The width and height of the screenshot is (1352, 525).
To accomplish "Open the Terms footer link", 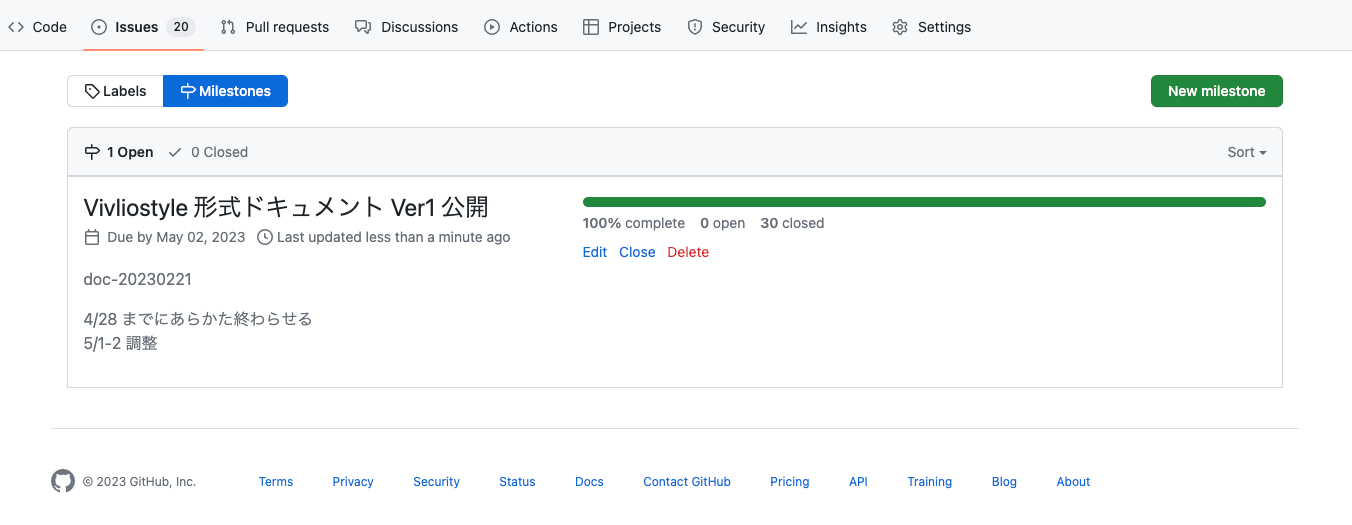I will (x=276, y=482).
